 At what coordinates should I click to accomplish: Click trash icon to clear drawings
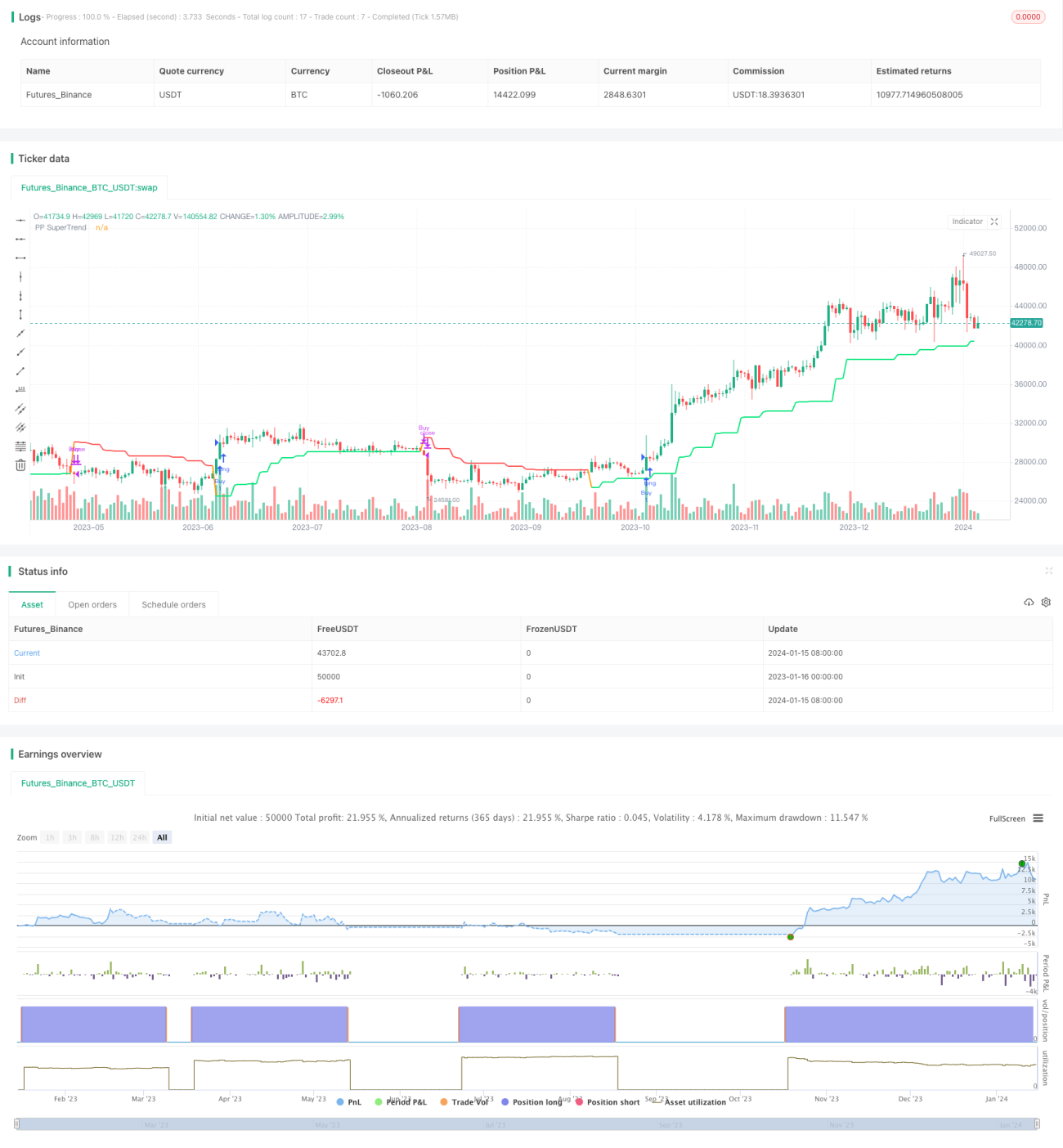pos(20,464)
